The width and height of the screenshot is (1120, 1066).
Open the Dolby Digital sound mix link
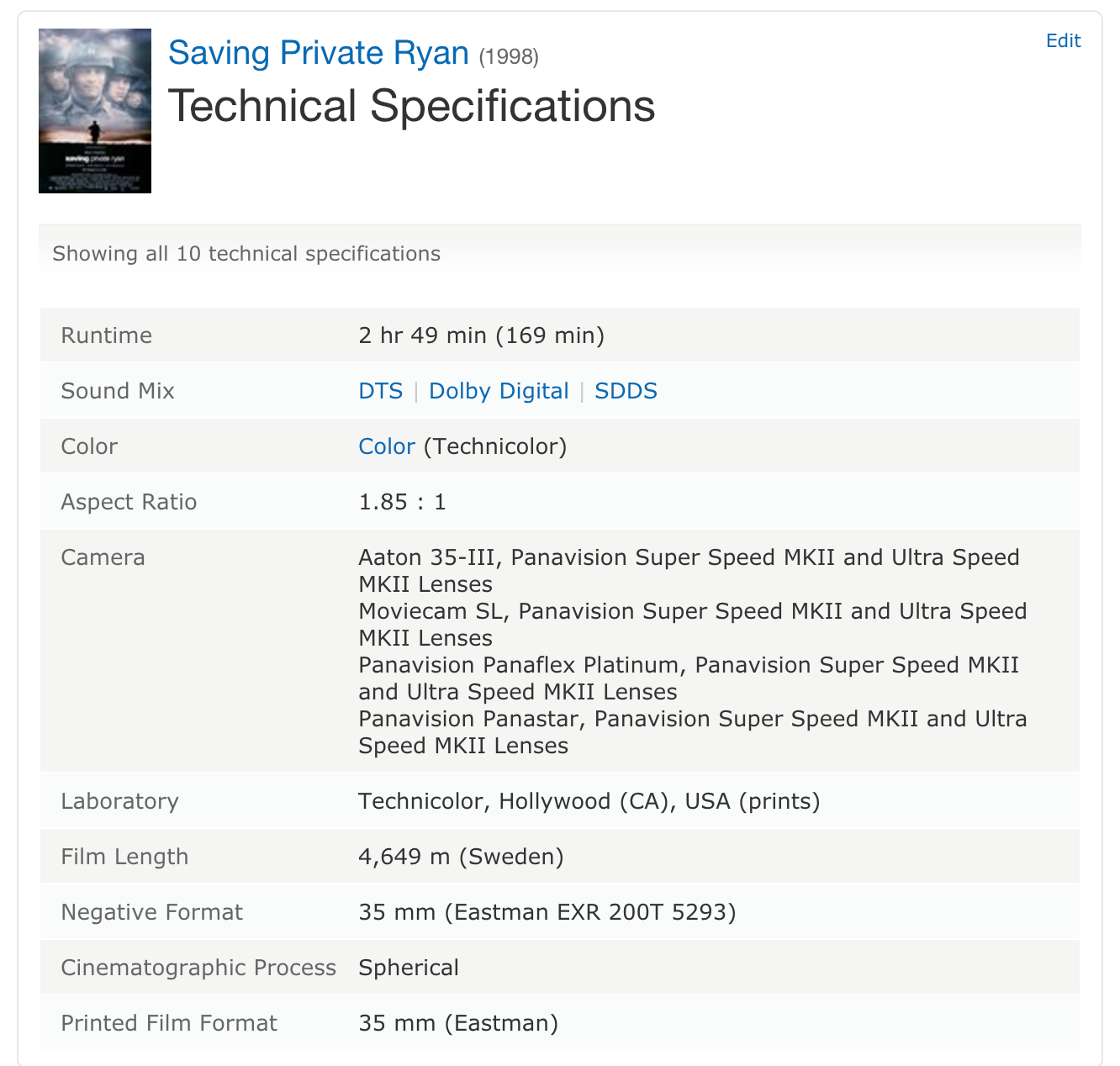pos(499,391)
